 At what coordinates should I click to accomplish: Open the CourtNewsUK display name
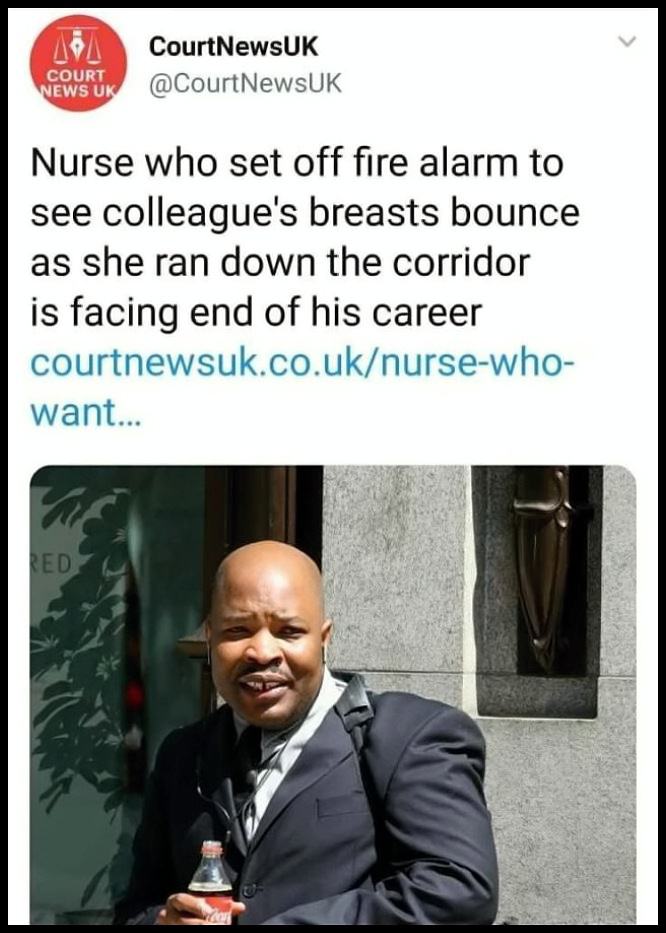tap(233, 46)
